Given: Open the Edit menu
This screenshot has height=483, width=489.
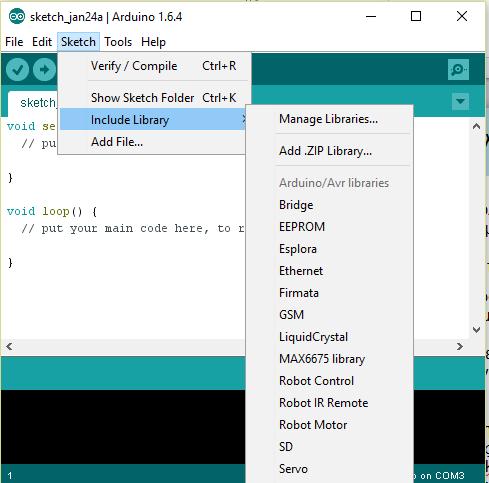Looking at the screenshot, I should pyautogui.click(x=42, y=42).
